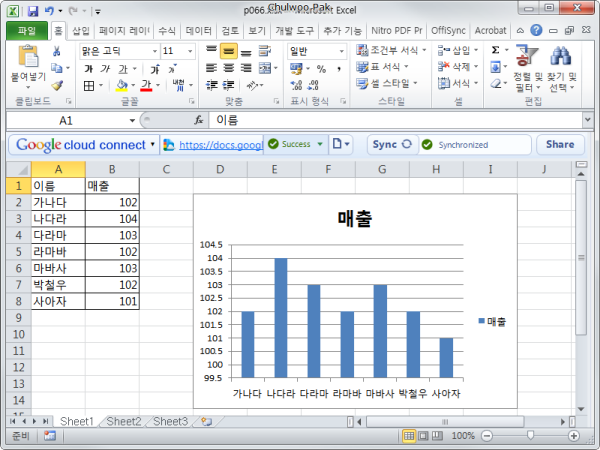Switch to the 삽입 (Insert) tab
This screenshot has height=450, width=600.
(81, 31)
